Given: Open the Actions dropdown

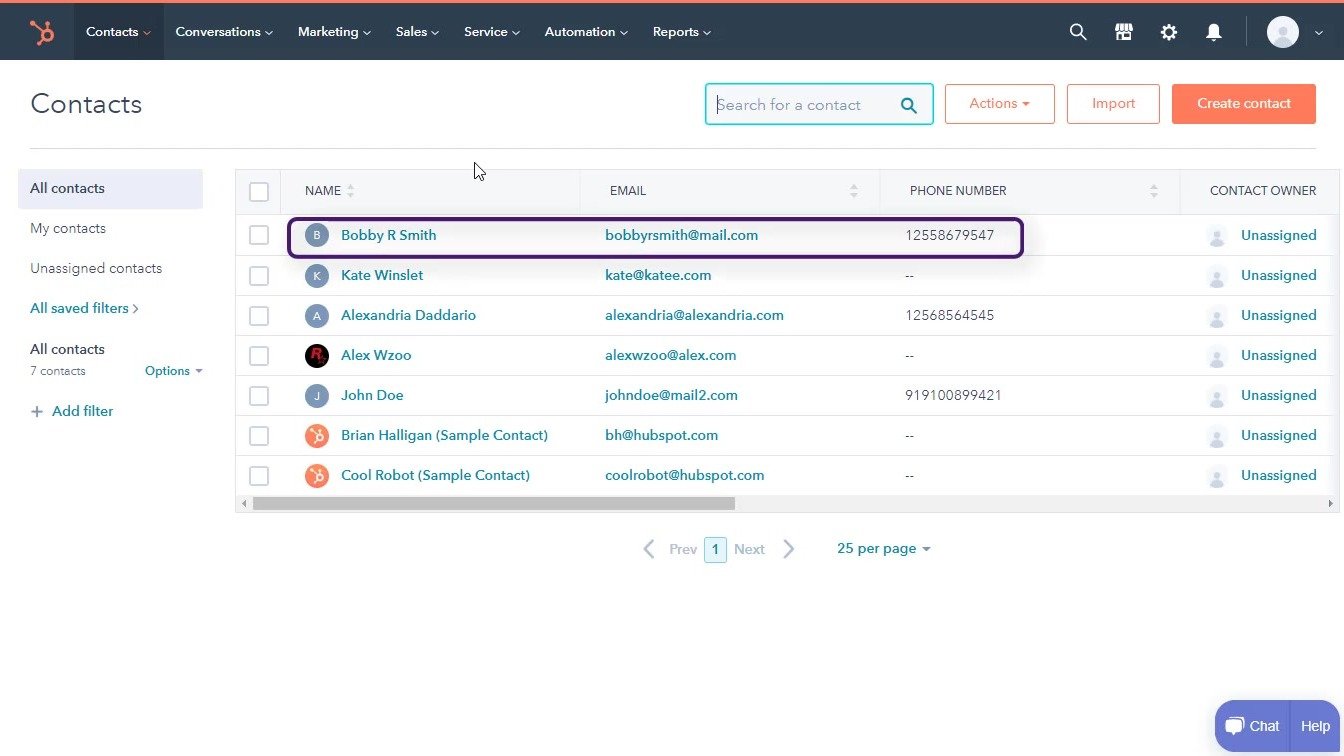Looking at the screenshot, I should (x=999, y=103).
